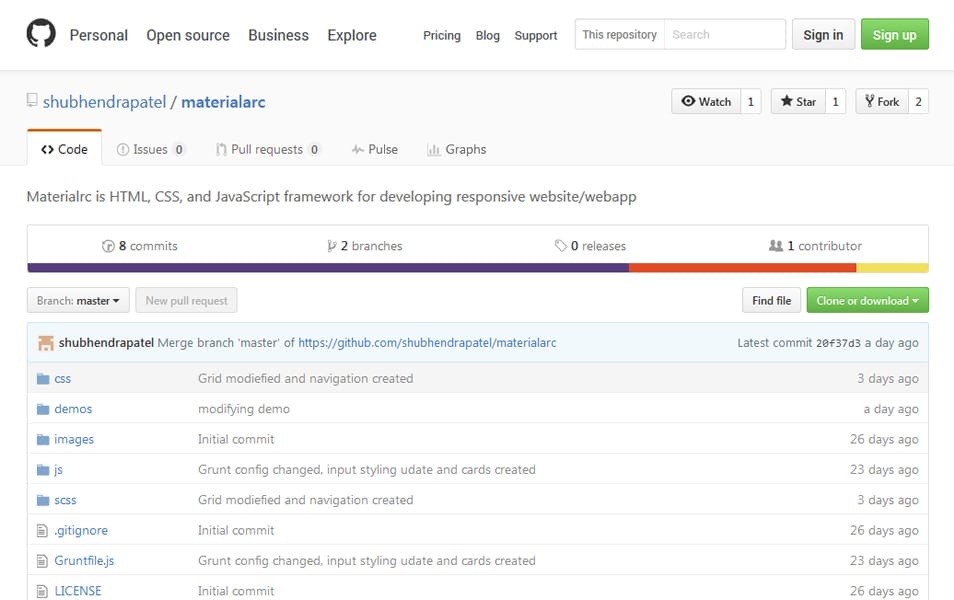This screenshot has height=600, width=954.
Task: Open the Watch count of 1
Action: [x=751, y=102]
